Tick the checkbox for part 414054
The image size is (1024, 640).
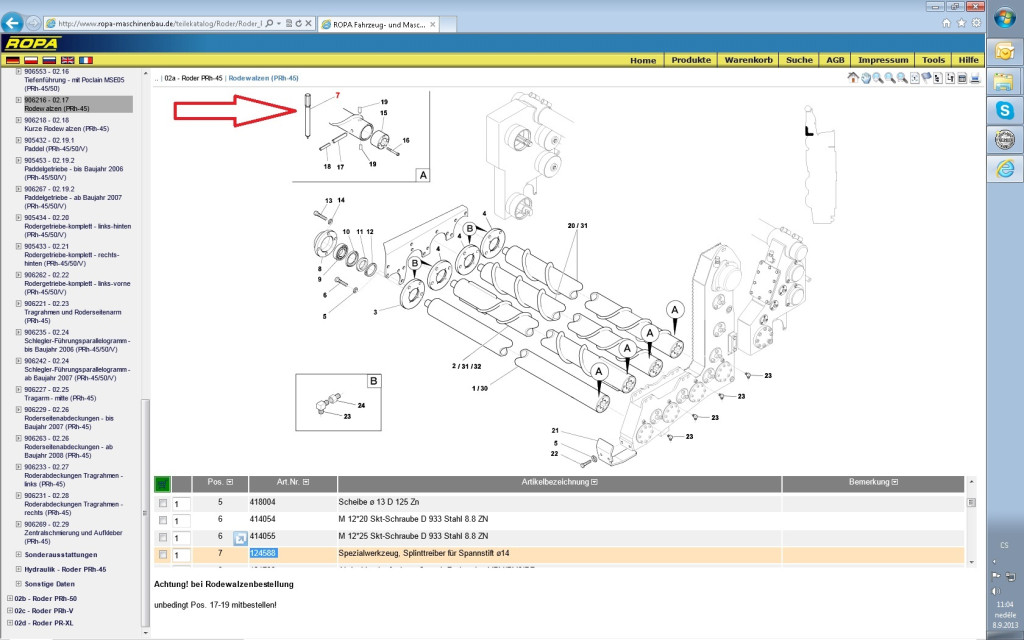pyautogui.click(x=163, y=520)
